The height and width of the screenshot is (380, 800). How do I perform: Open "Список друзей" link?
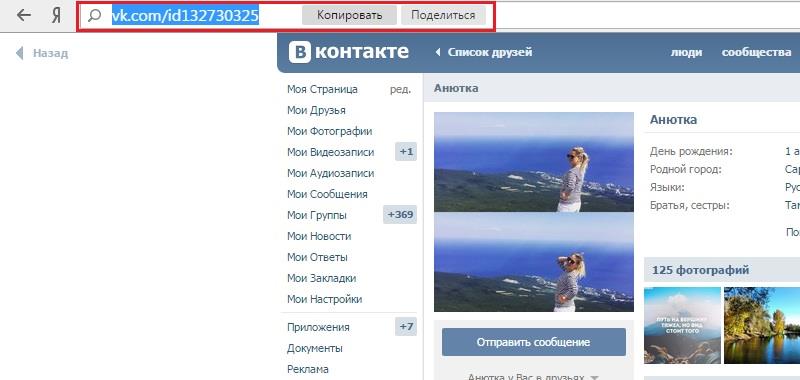490,52
